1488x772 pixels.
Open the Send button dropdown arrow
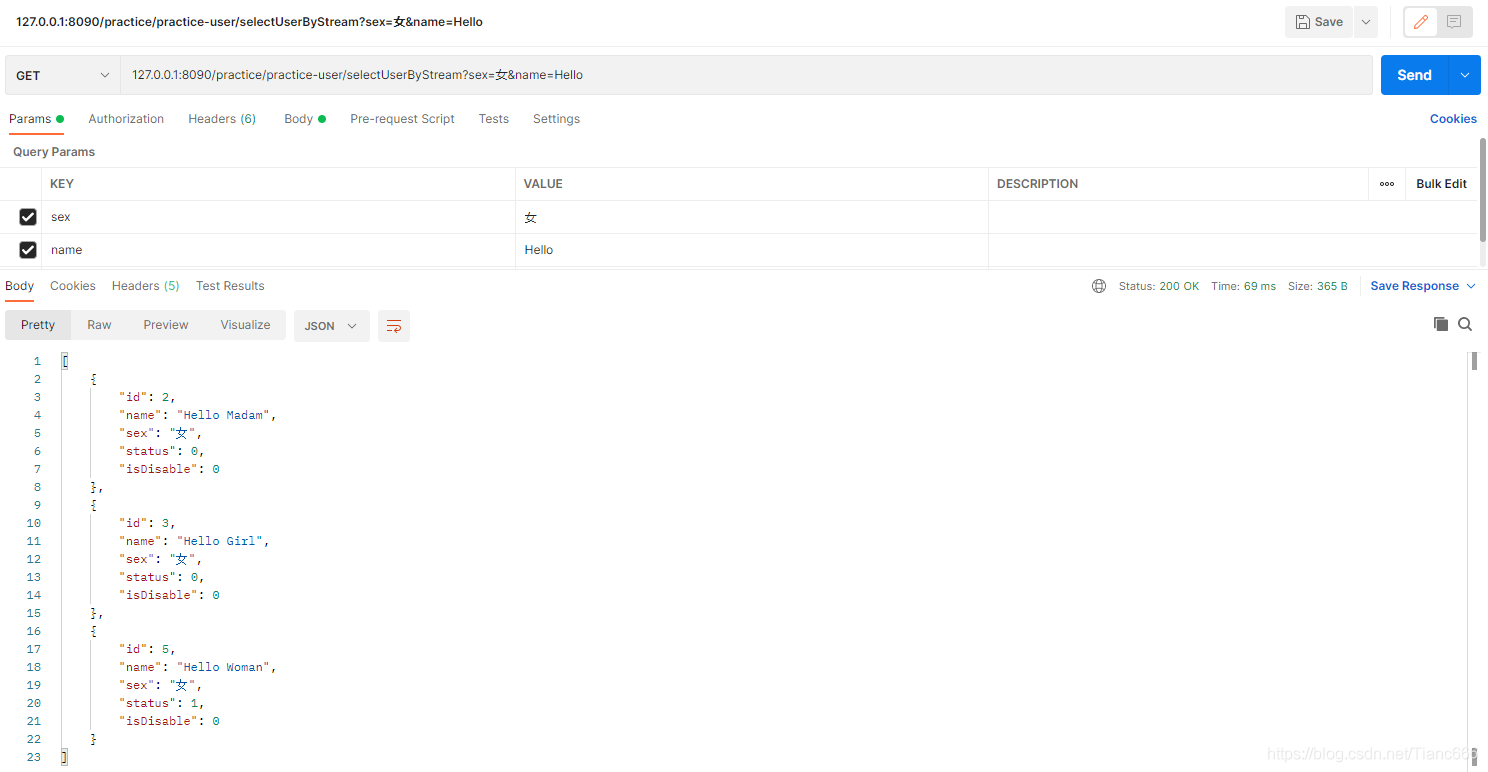coord(1465,75)
